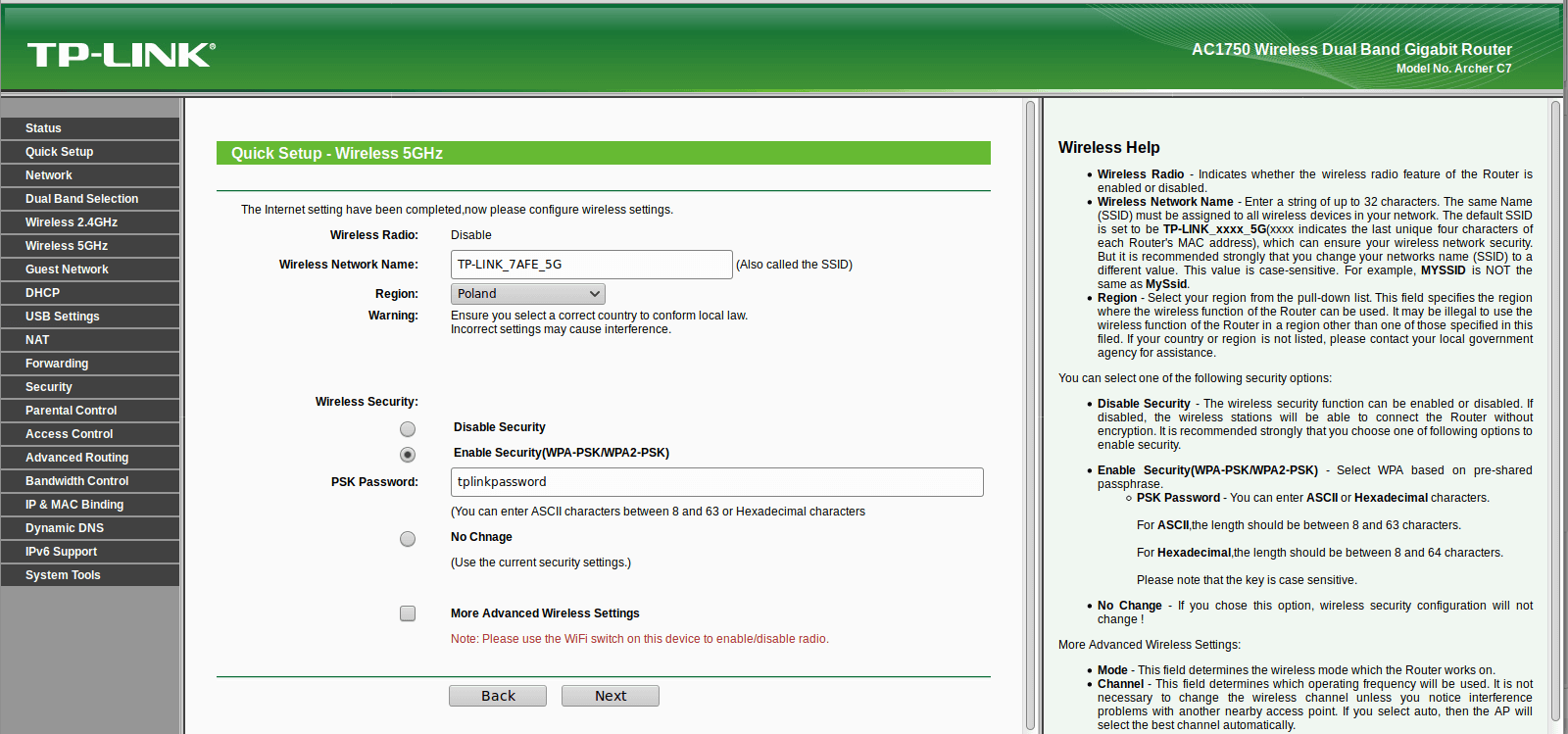Open IP & MAC Binding
1568x734 pixels.
pos(90,505)
